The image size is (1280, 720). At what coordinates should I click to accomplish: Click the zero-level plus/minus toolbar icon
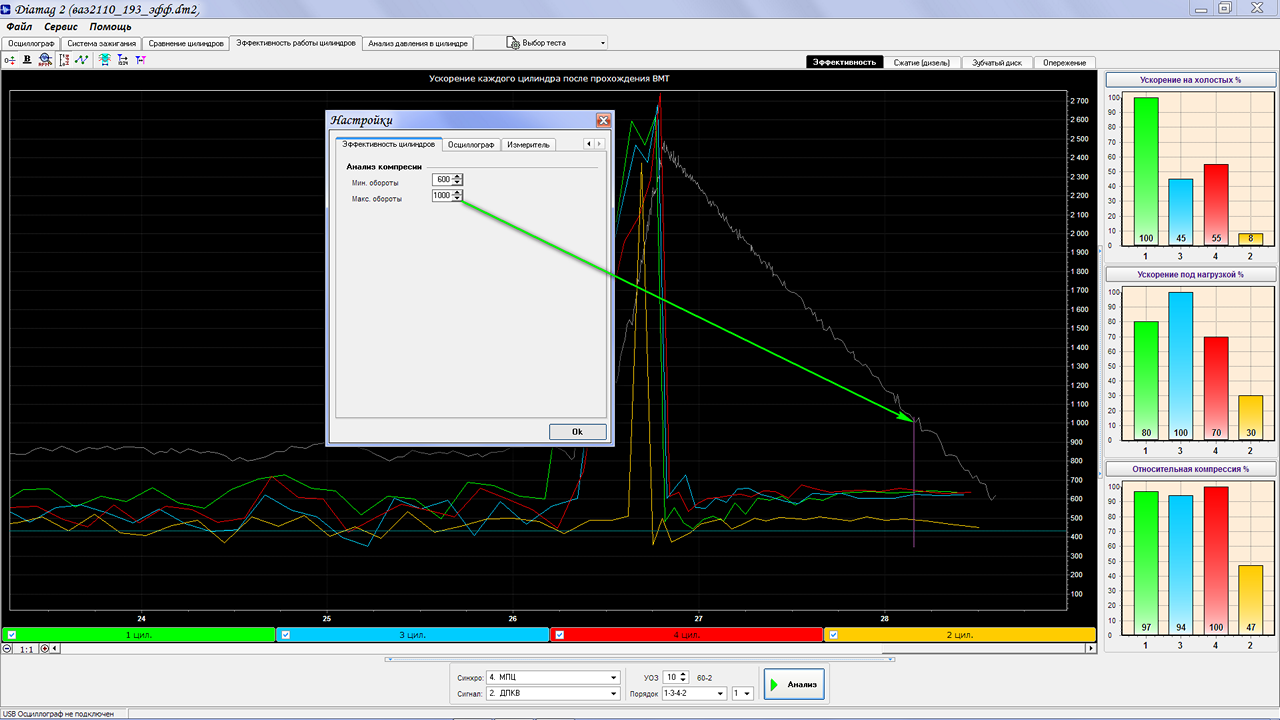click(x=10, y=60)
